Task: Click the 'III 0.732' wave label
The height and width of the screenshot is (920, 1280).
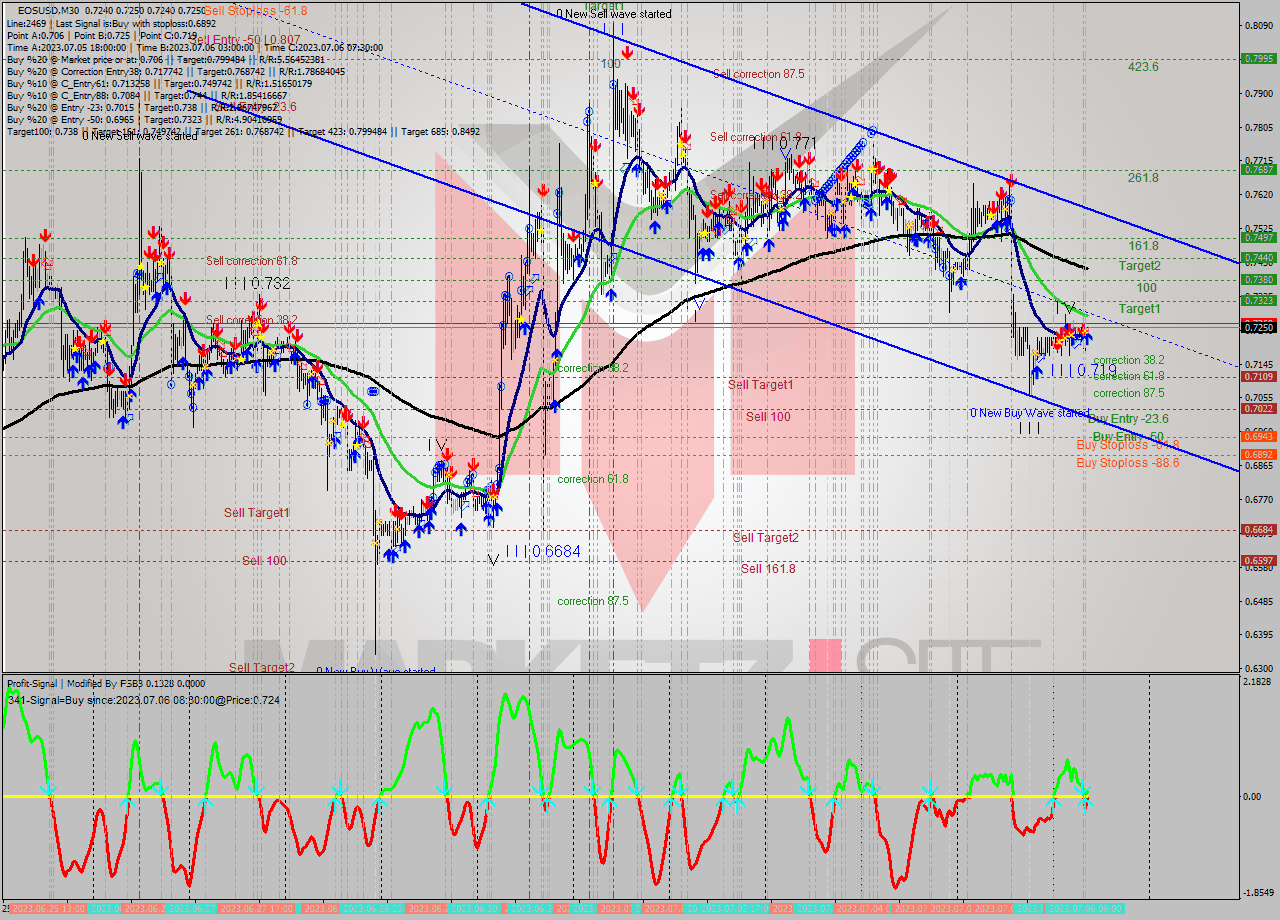Action: click(257, 284)
